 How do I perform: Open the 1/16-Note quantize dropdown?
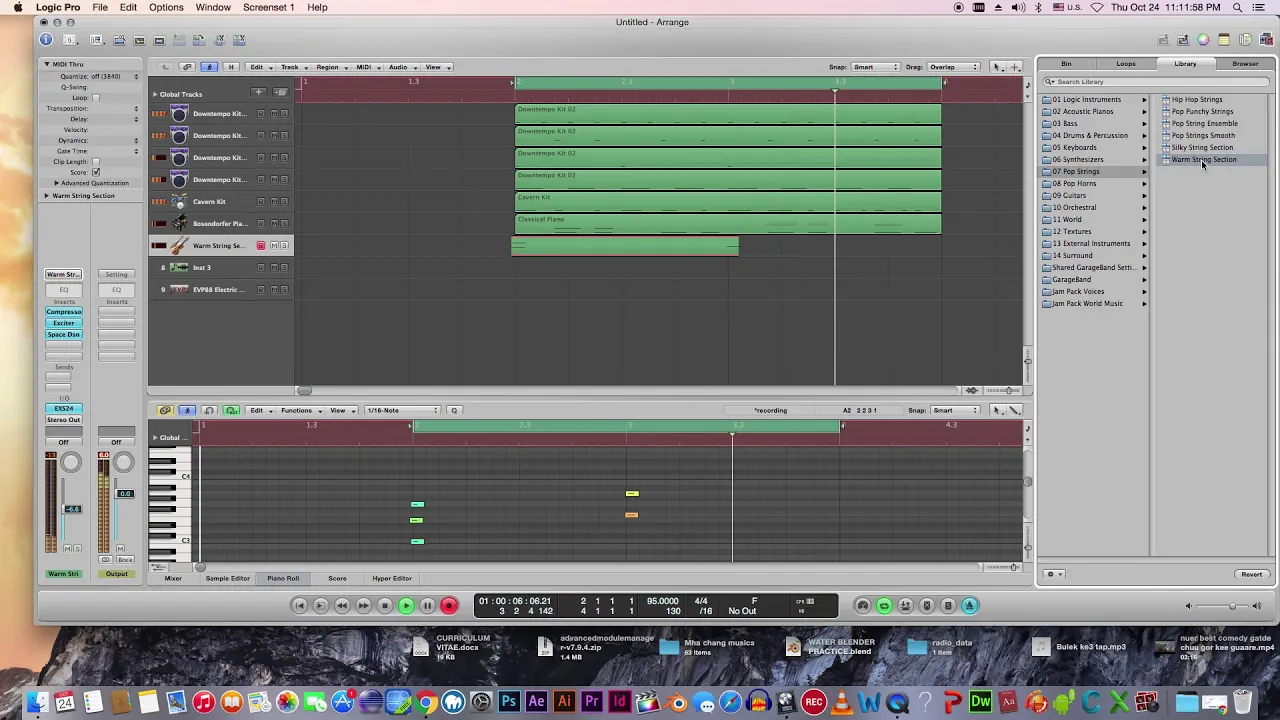(x=402, y=410)
